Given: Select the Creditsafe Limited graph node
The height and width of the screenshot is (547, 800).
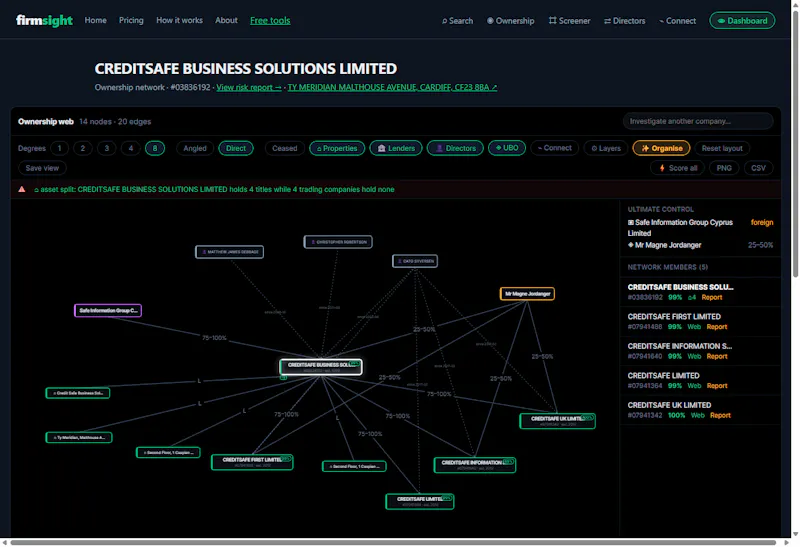Looking at the screenshot, I should (x=420, y=502).
